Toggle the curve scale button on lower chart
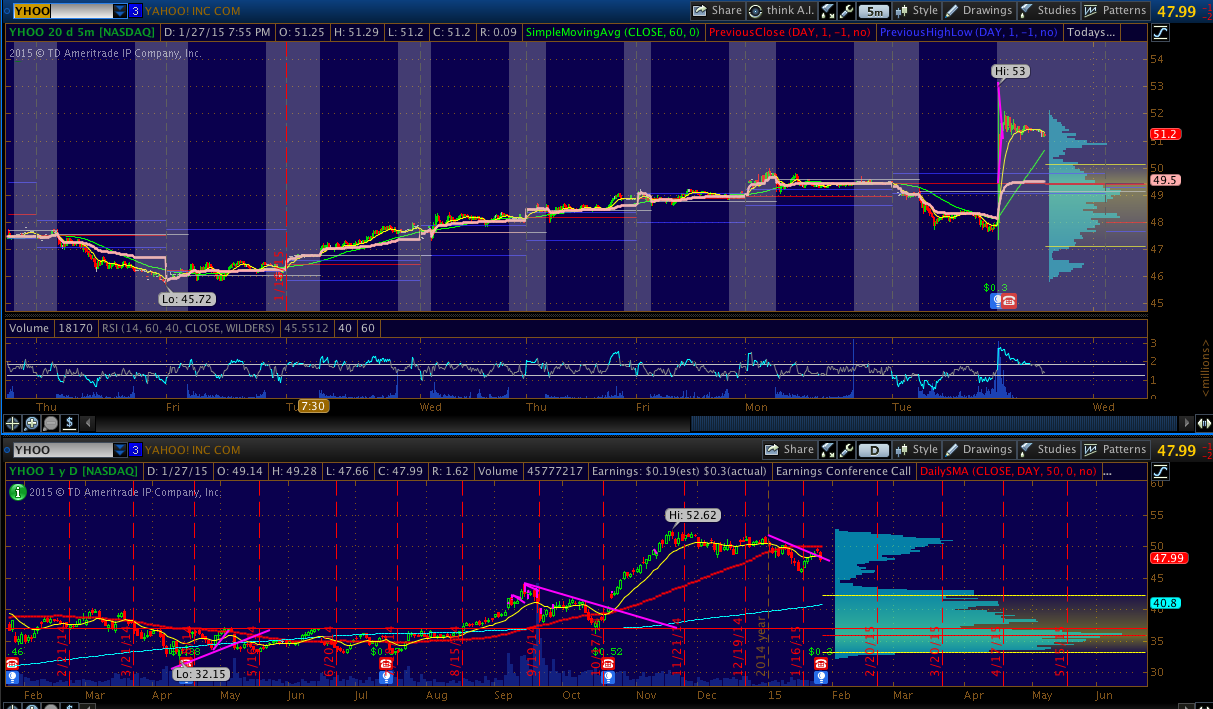The image size is (1213, 709). click(x=1160, y=471)
